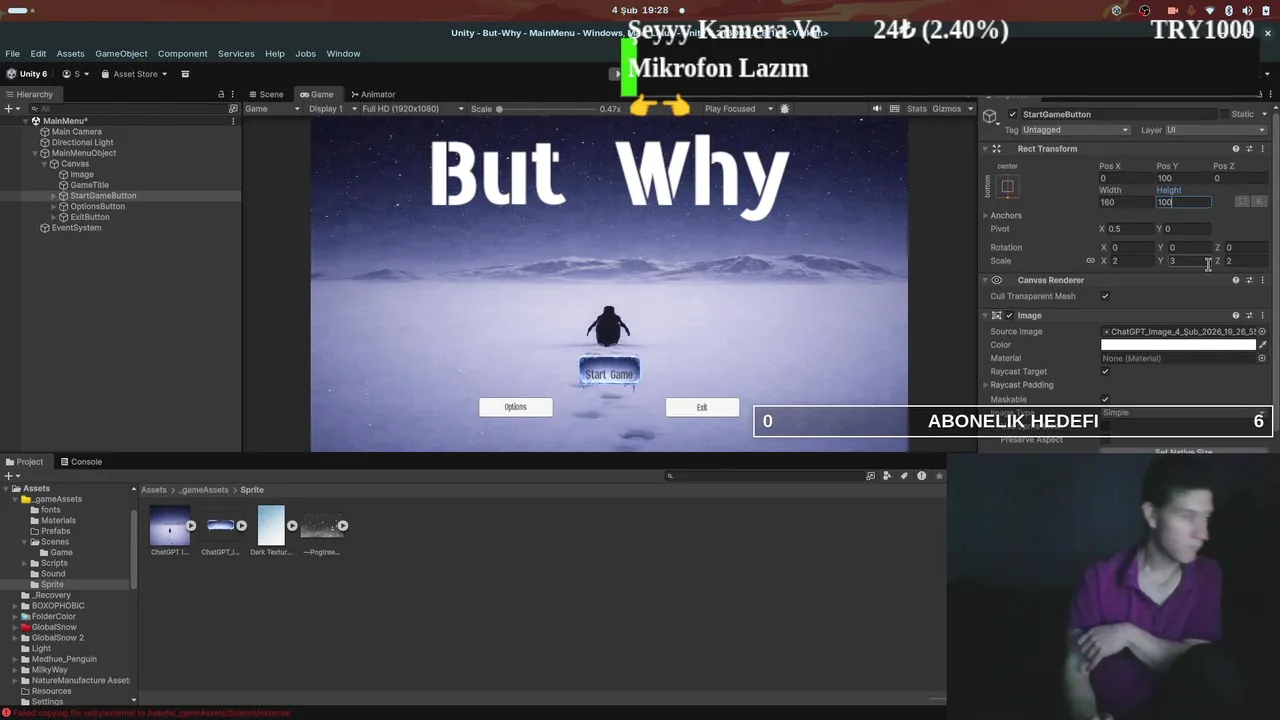This screenshot has height=720, width=1280.
Task: Toggle the Stats overlay in Game view
Action: (x=916, y=108)
